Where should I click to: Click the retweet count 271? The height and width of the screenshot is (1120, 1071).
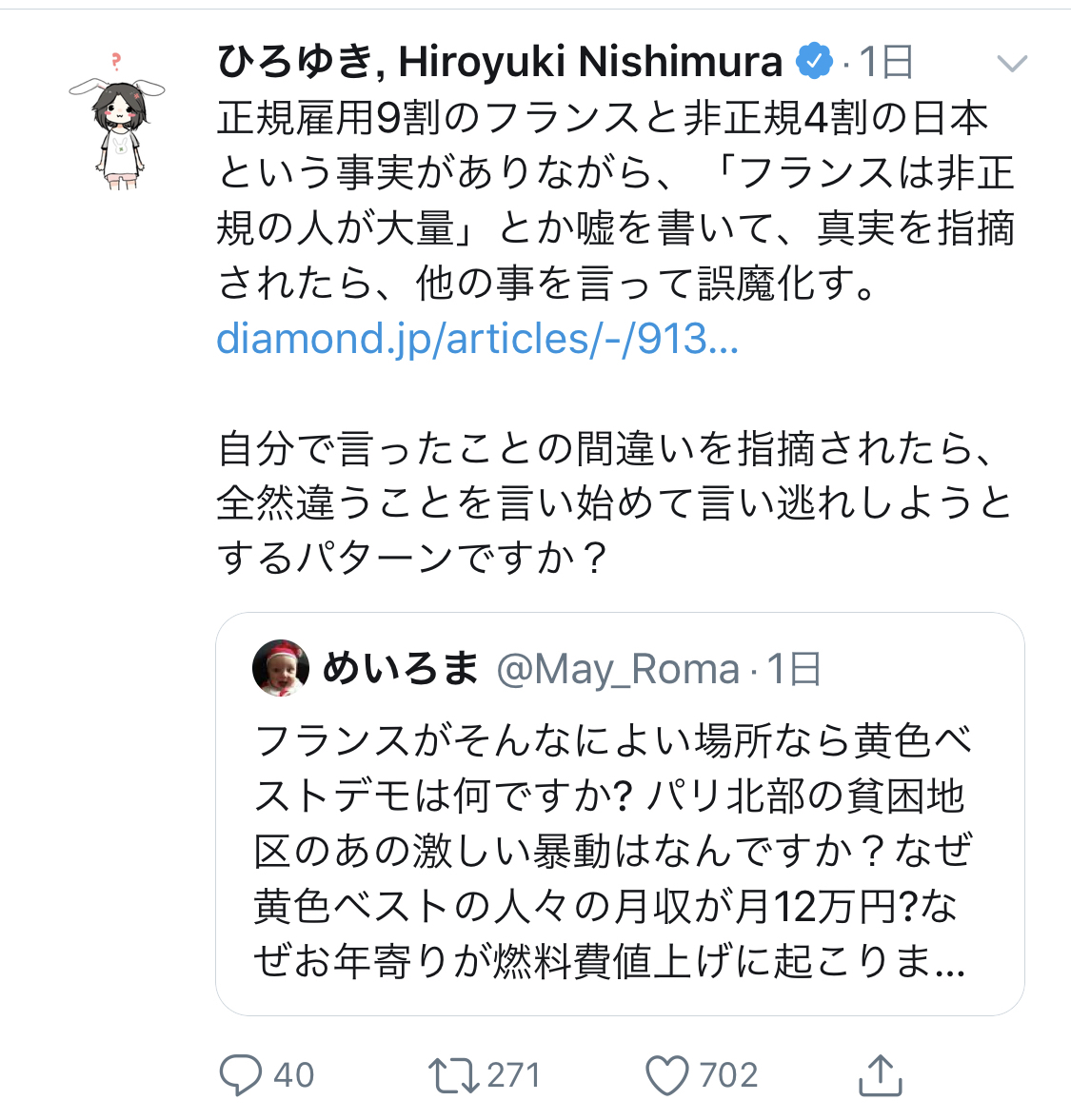point(514,1075)
